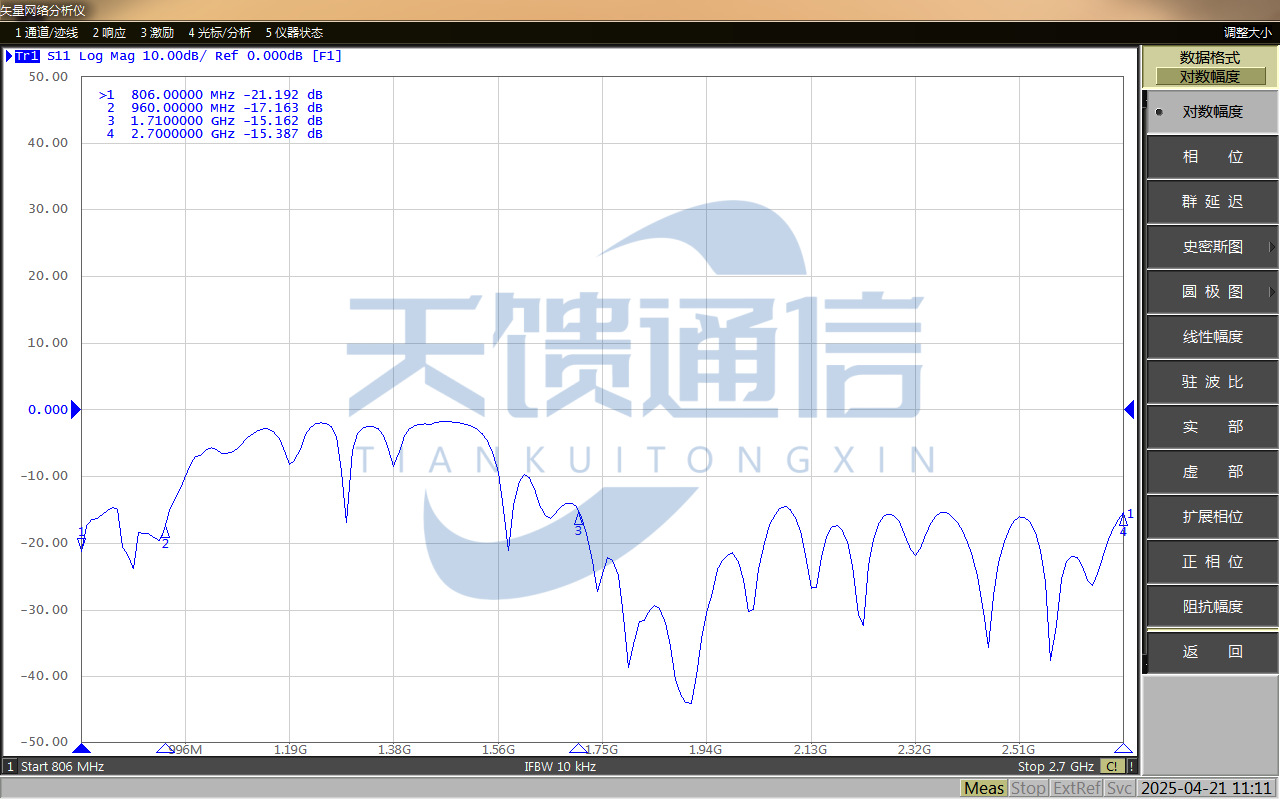This screenshot has height=800, width=1280.
Task: Select marker readout 2.7000000 GHz -15.387 dB
Action: coord(214,134)
